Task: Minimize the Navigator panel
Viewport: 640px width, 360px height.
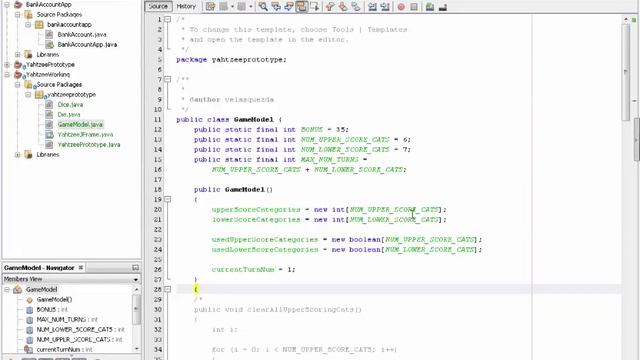Action: tap(136, 268)
